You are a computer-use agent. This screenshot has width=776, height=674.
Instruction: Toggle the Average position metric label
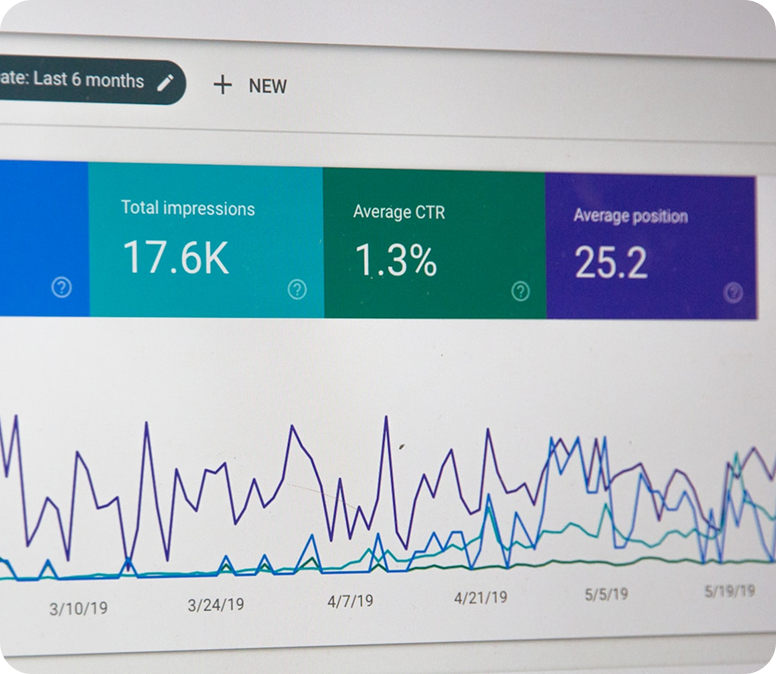(630, 215)
